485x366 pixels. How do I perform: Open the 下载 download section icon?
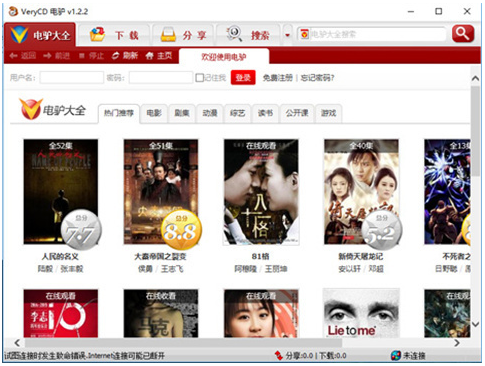(x=97, y=35)
